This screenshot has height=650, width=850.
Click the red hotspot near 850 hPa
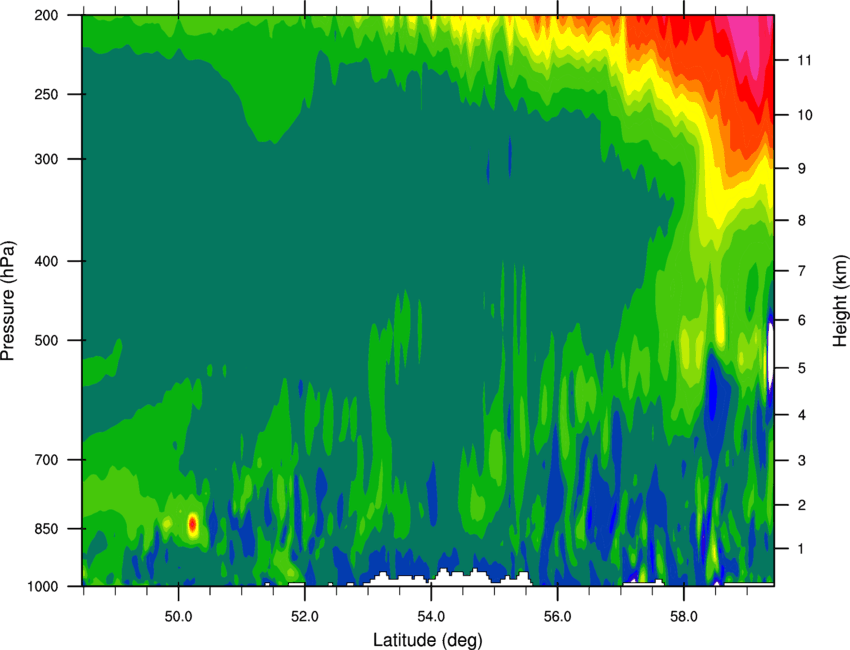(x=192, y=524)
